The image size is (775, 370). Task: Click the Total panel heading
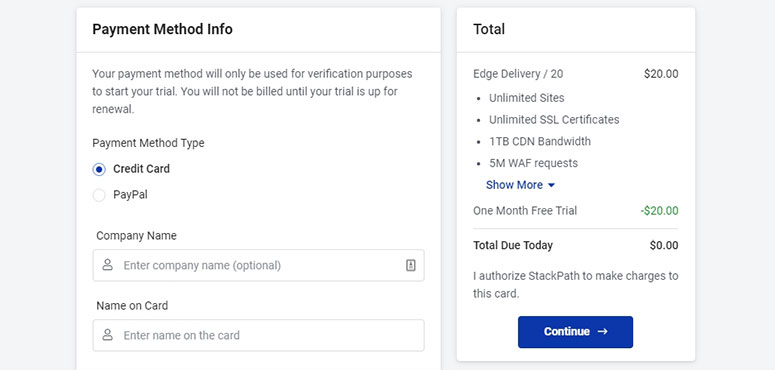pos(489,29)
